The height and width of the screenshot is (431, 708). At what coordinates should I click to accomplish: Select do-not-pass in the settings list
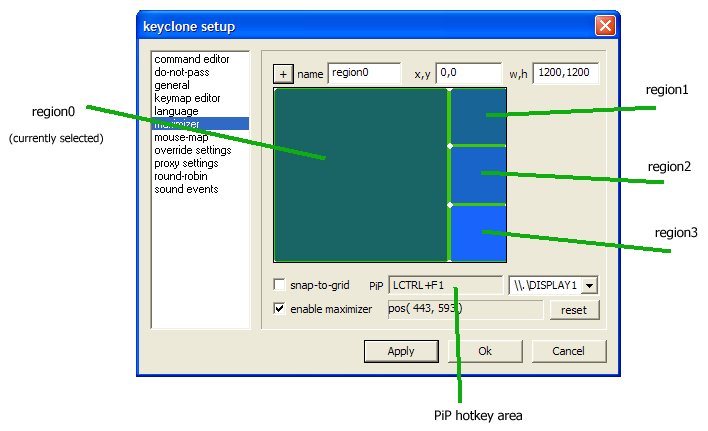(x=182, y=72)
